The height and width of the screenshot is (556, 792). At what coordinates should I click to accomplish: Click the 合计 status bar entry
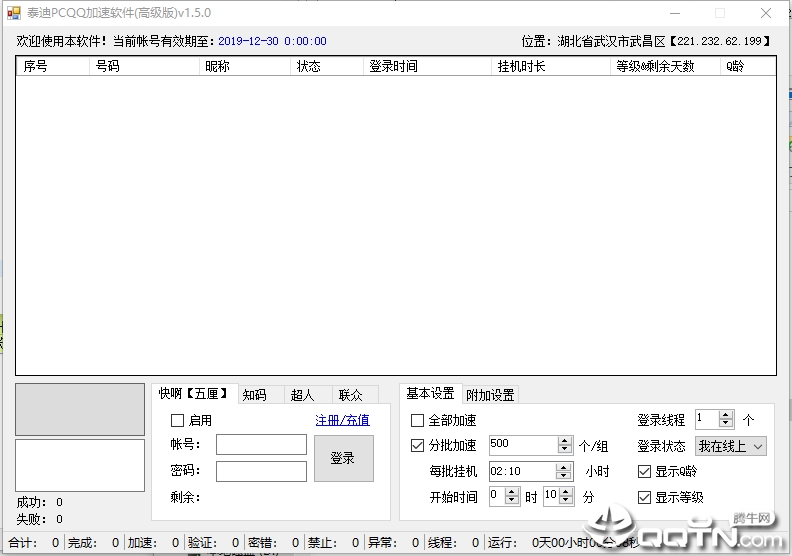34,543
